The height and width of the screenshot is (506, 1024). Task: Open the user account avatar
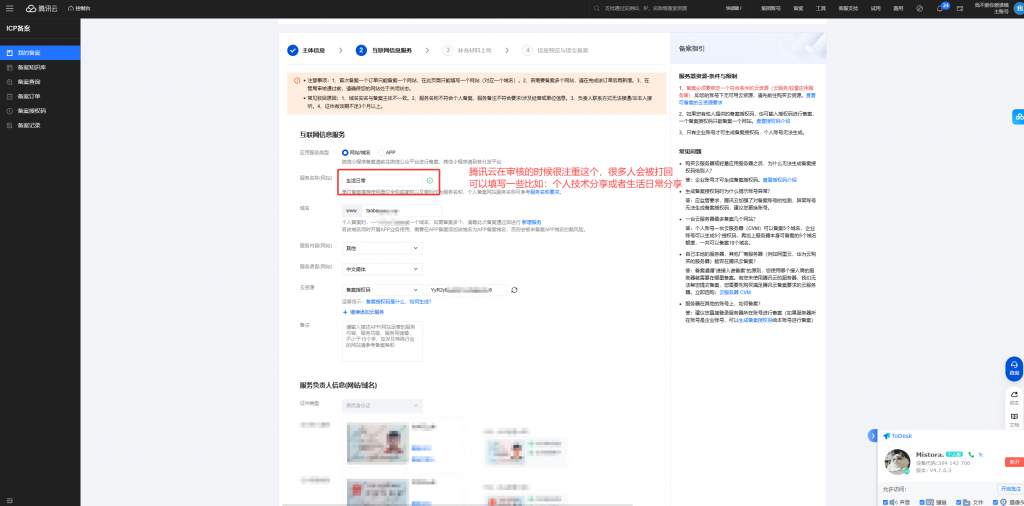1019,7
